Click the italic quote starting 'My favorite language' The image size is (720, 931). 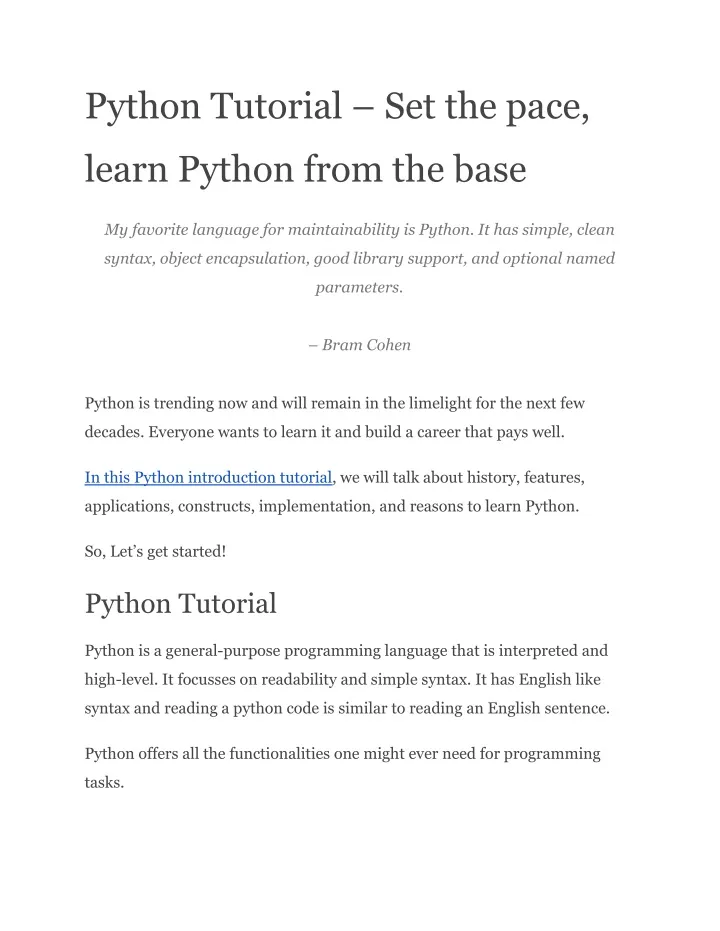pyautogui.click(x=359, y=258)
